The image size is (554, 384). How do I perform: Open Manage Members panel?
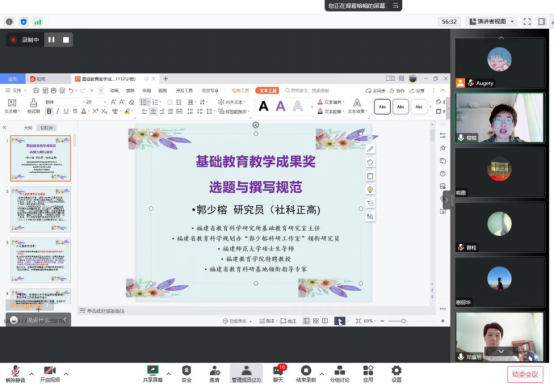pyautogui.click(x=246, y=374)
